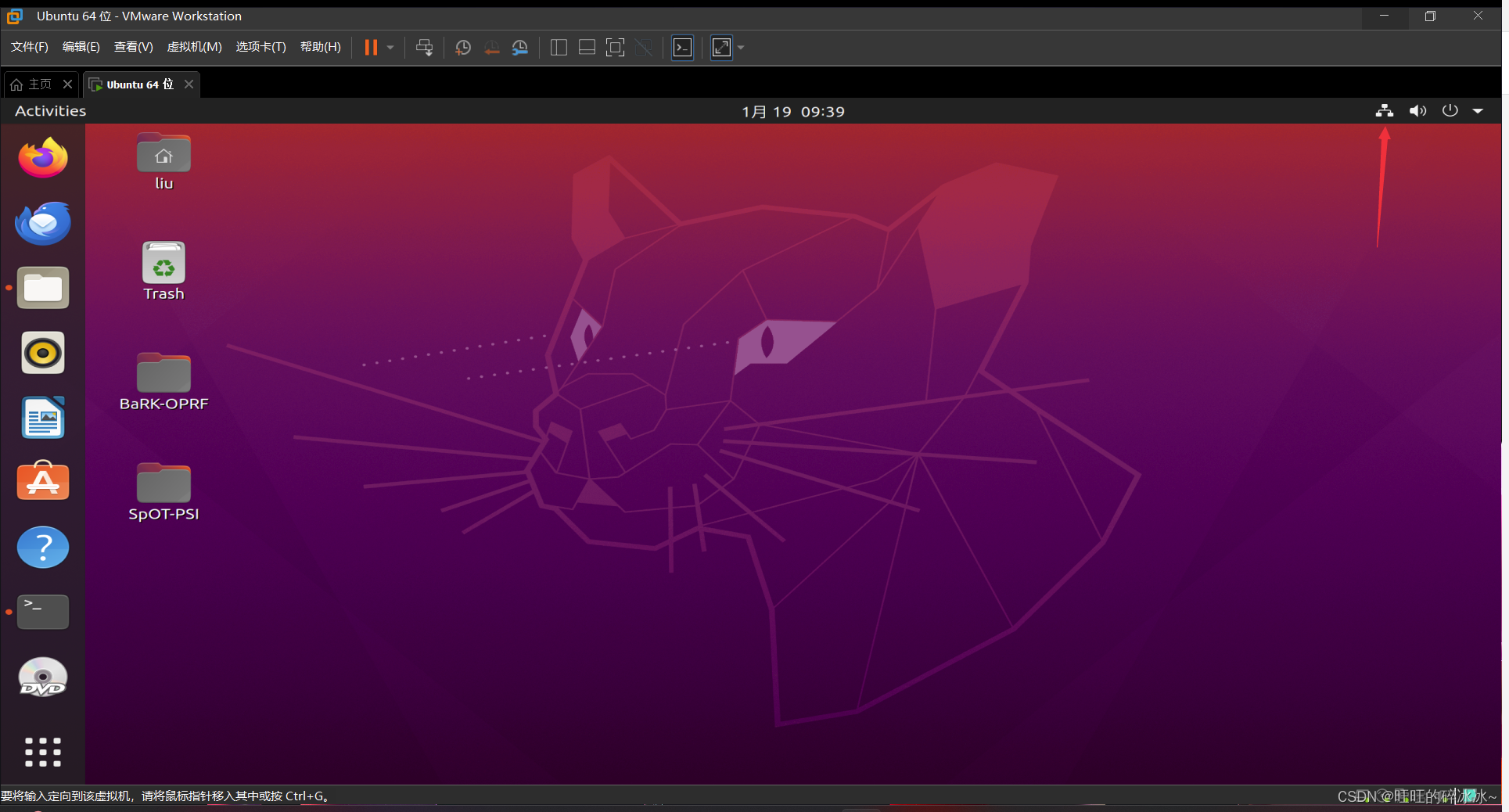Restore down the VMware window

click(x=1430, y=16)
